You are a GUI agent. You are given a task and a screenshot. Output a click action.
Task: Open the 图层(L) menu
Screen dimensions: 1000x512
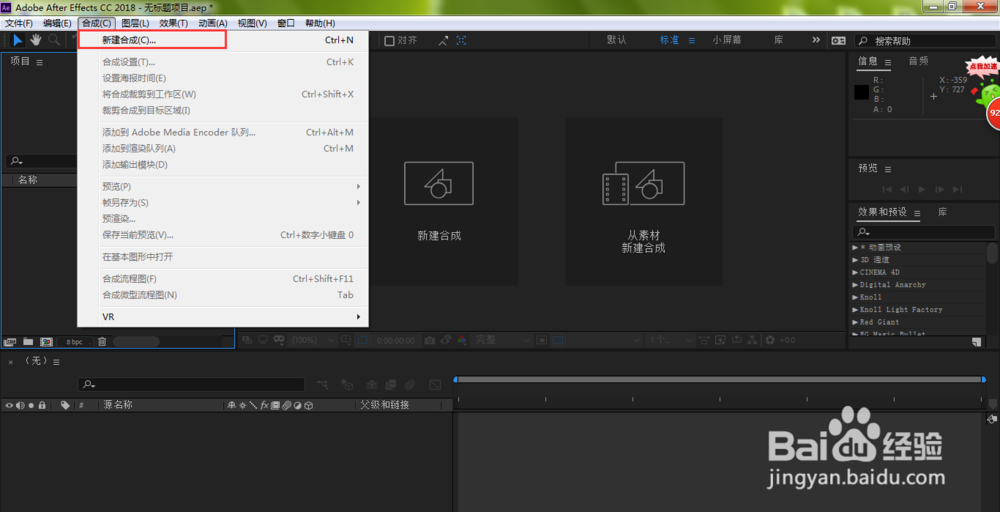(x=135, y=23)
